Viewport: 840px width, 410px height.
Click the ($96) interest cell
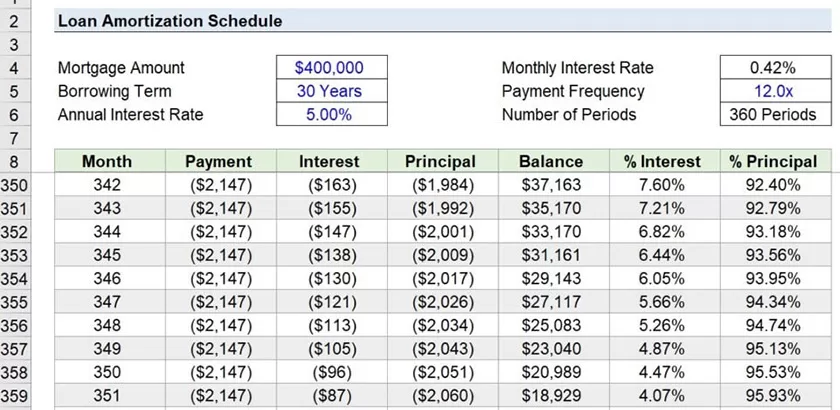point(329,372)
